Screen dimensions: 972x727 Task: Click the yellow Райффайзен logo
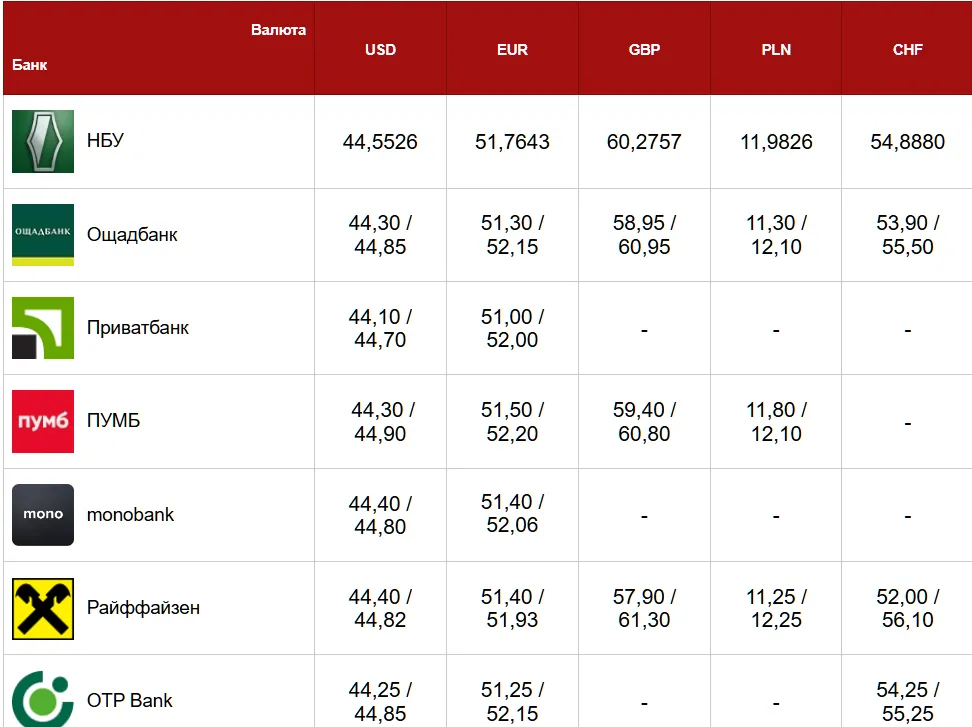pyautogui.click(x=43, y=609)
